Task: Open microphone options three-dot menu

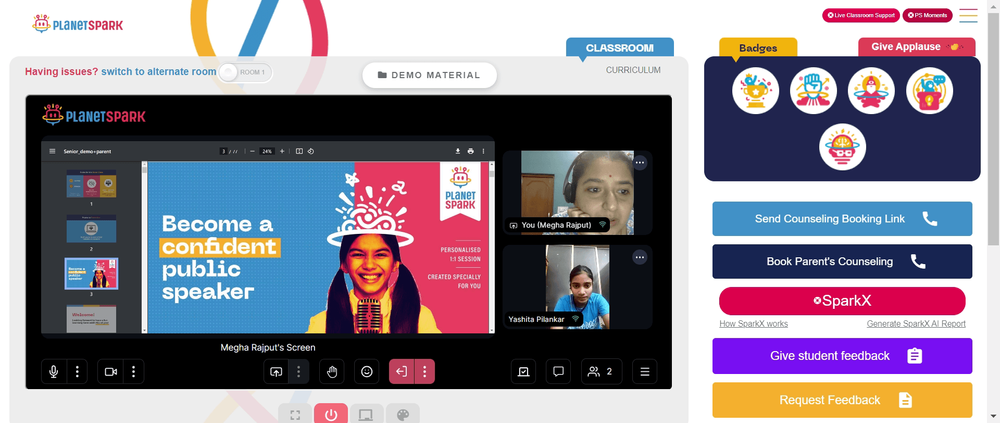Action: point(77,371)
